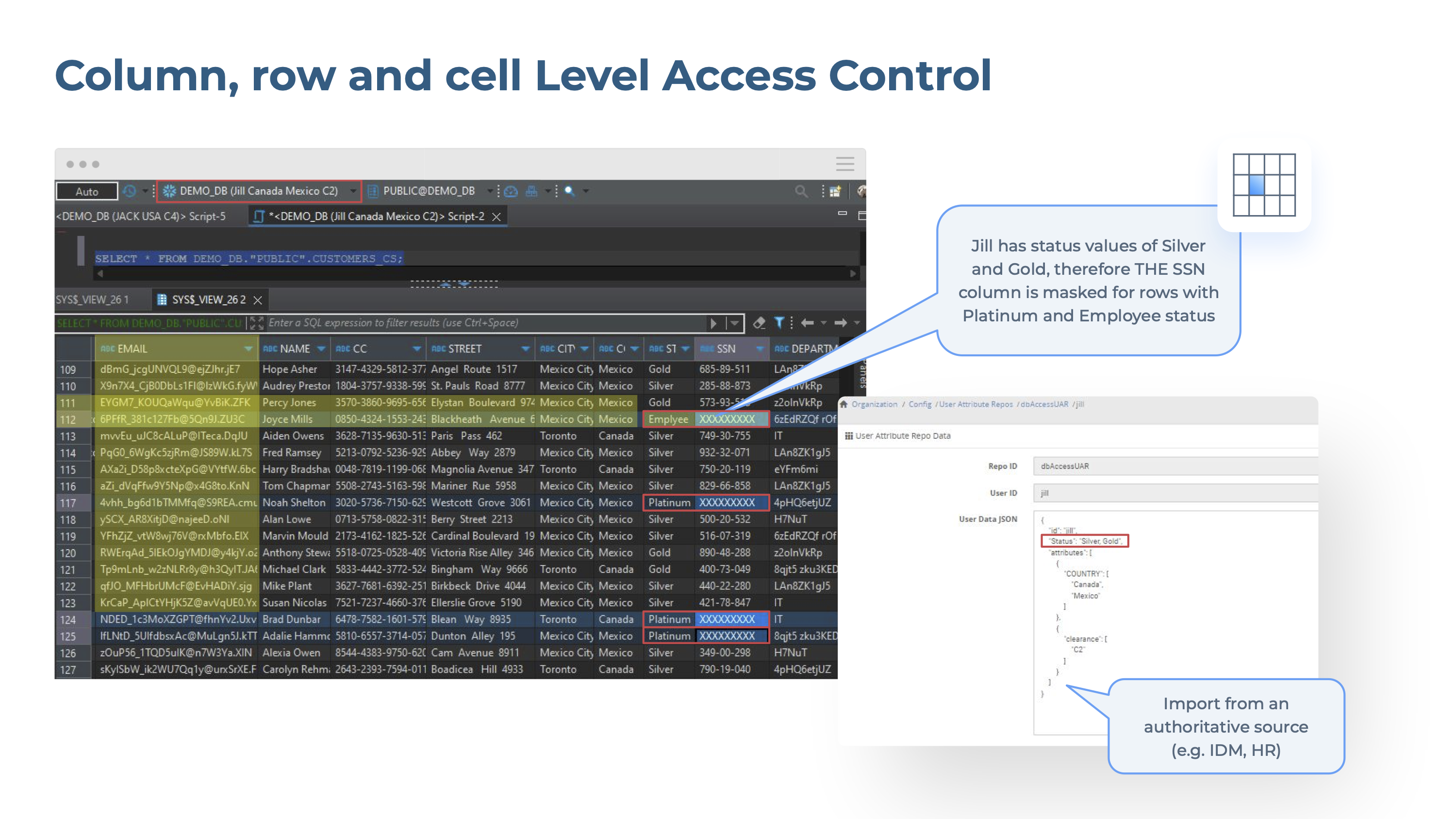
Task: Click the Config breadcrumb link
Action: tap(920, 404)
